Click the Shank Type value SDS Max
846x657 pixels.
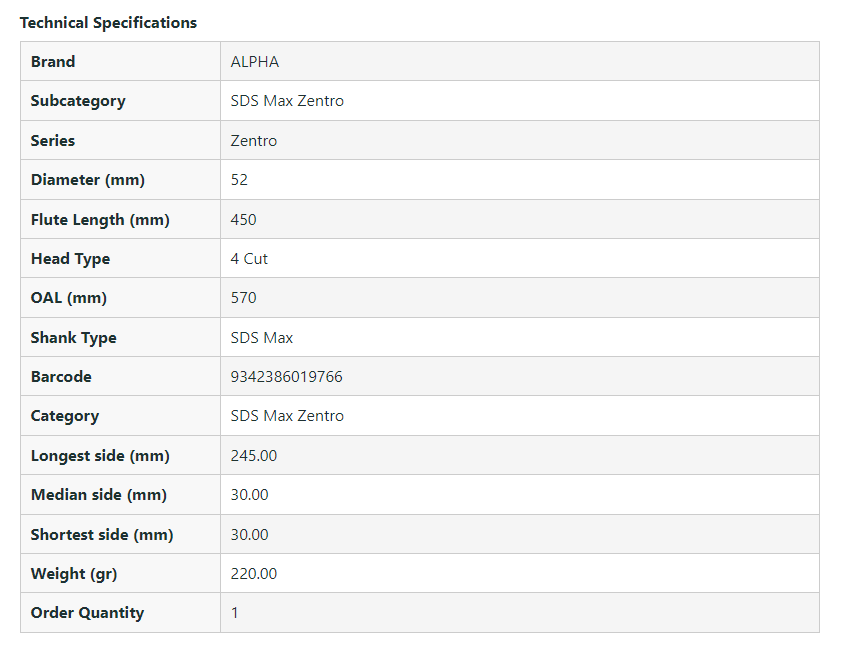pyautogui.click(x=262, y=338)
